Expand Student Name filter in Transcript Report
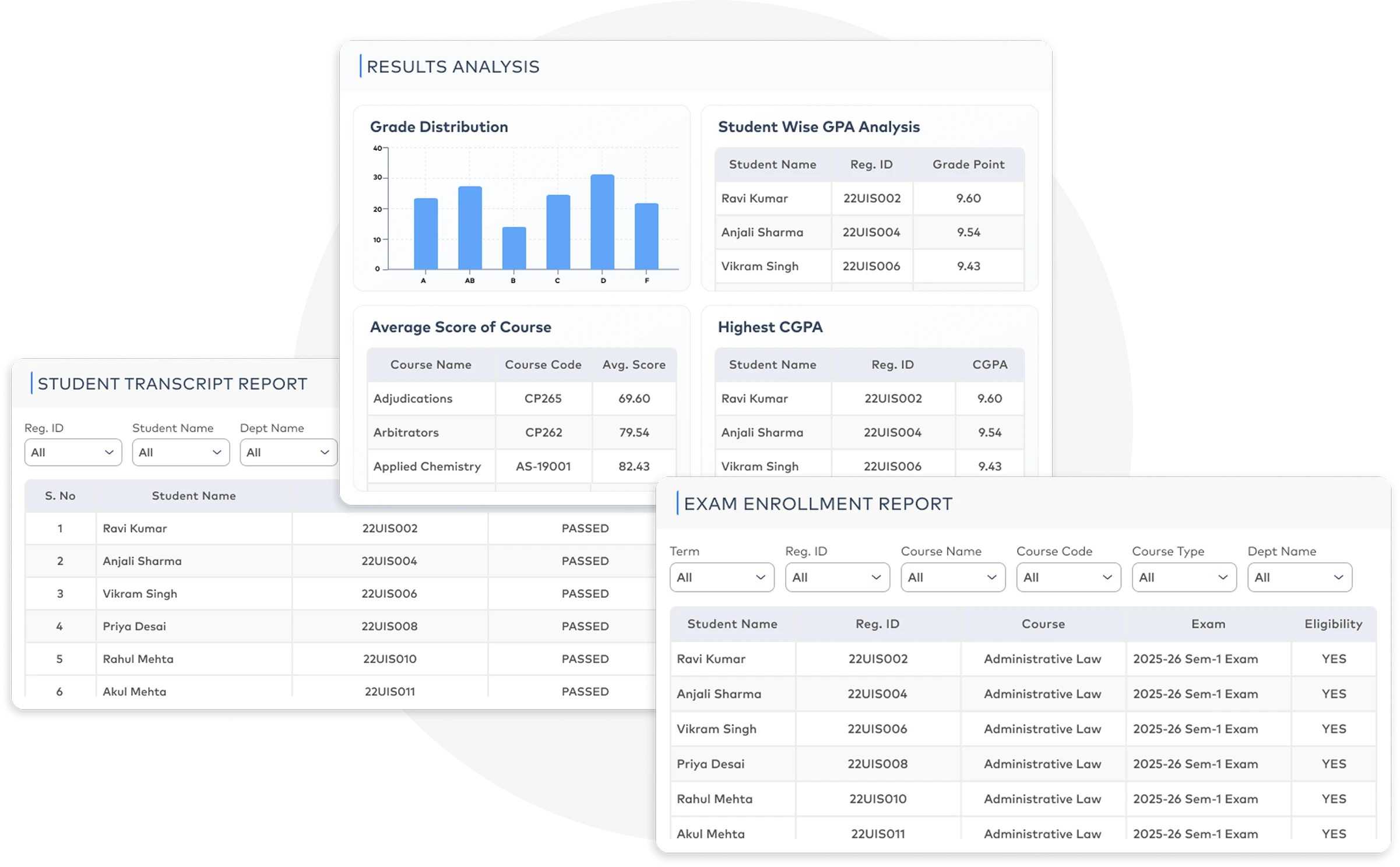The image size is (1400, 867). click(x=181, y=452)
